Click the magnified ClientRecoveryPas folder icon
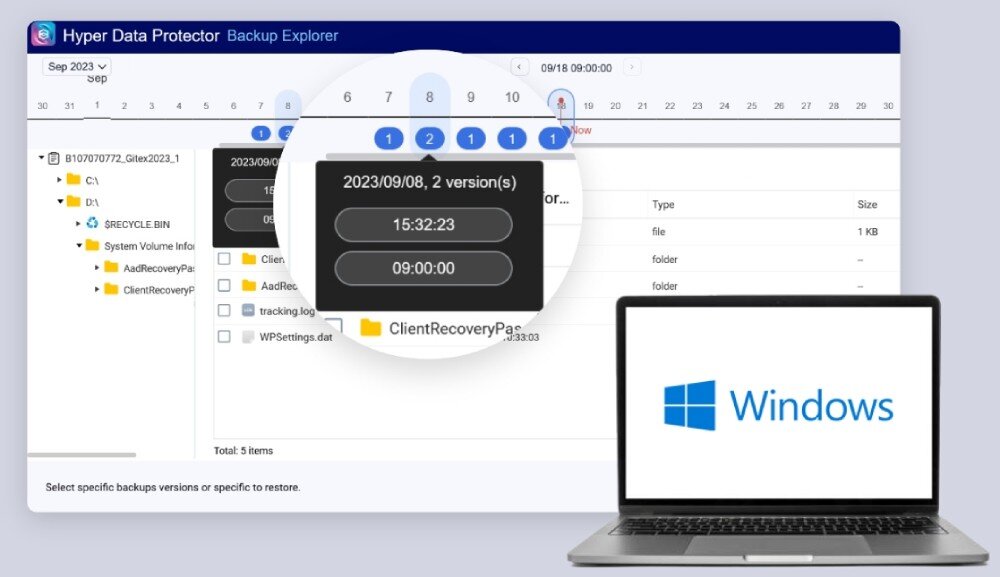This screenshot has height=577, width=1000. [371, 328]
